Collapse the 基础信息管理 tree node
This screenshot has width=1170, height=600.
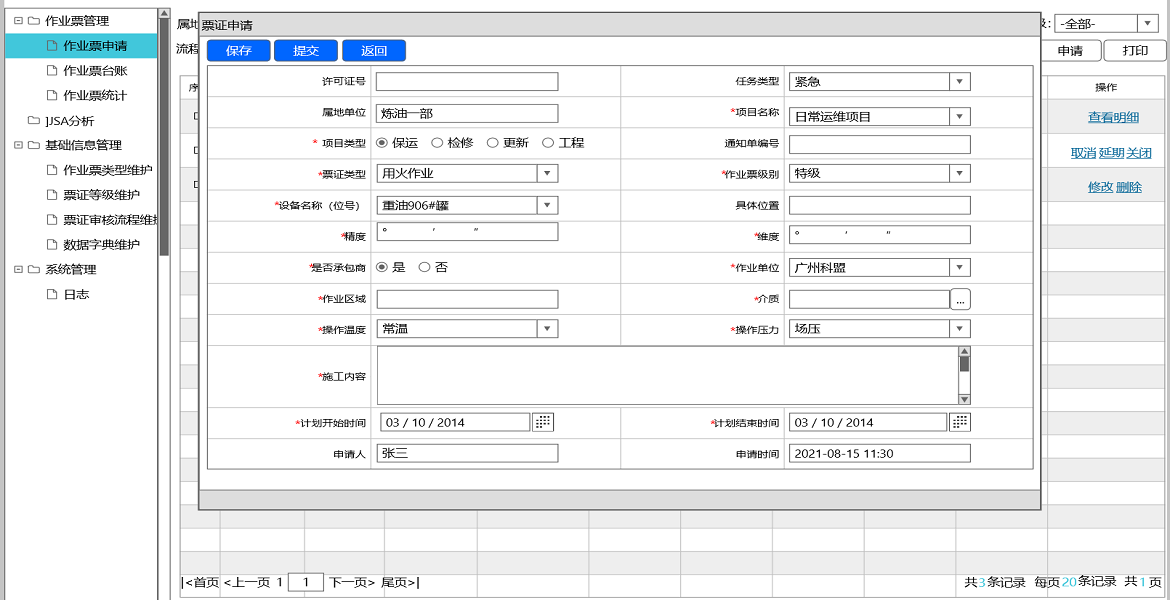[x=18, y=145]
